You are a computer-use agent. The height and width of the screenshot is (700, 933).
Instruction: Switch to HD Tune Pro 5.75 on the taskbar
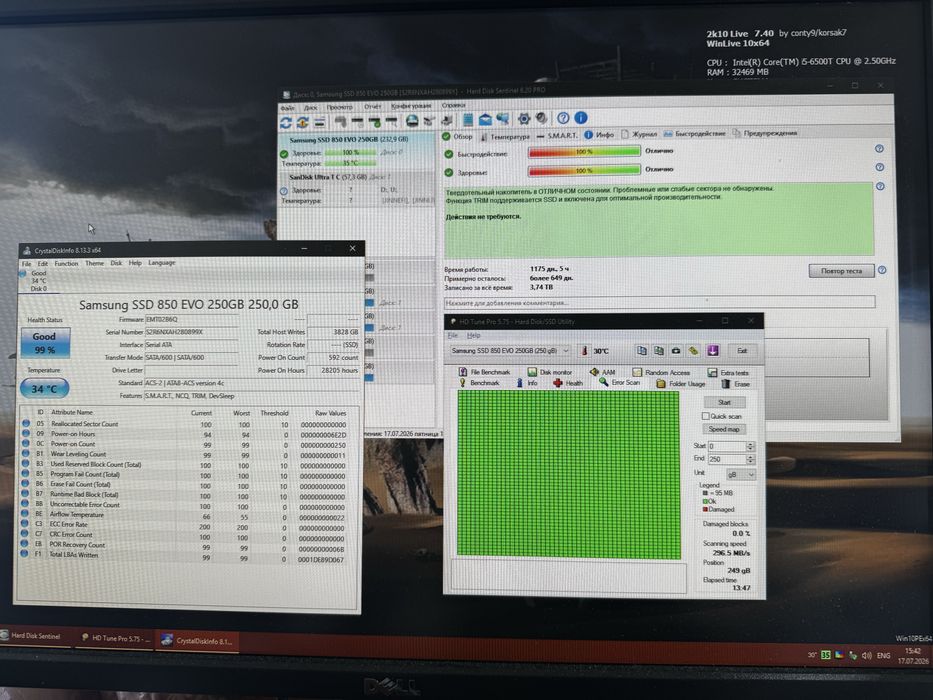(x=114, y=639)
